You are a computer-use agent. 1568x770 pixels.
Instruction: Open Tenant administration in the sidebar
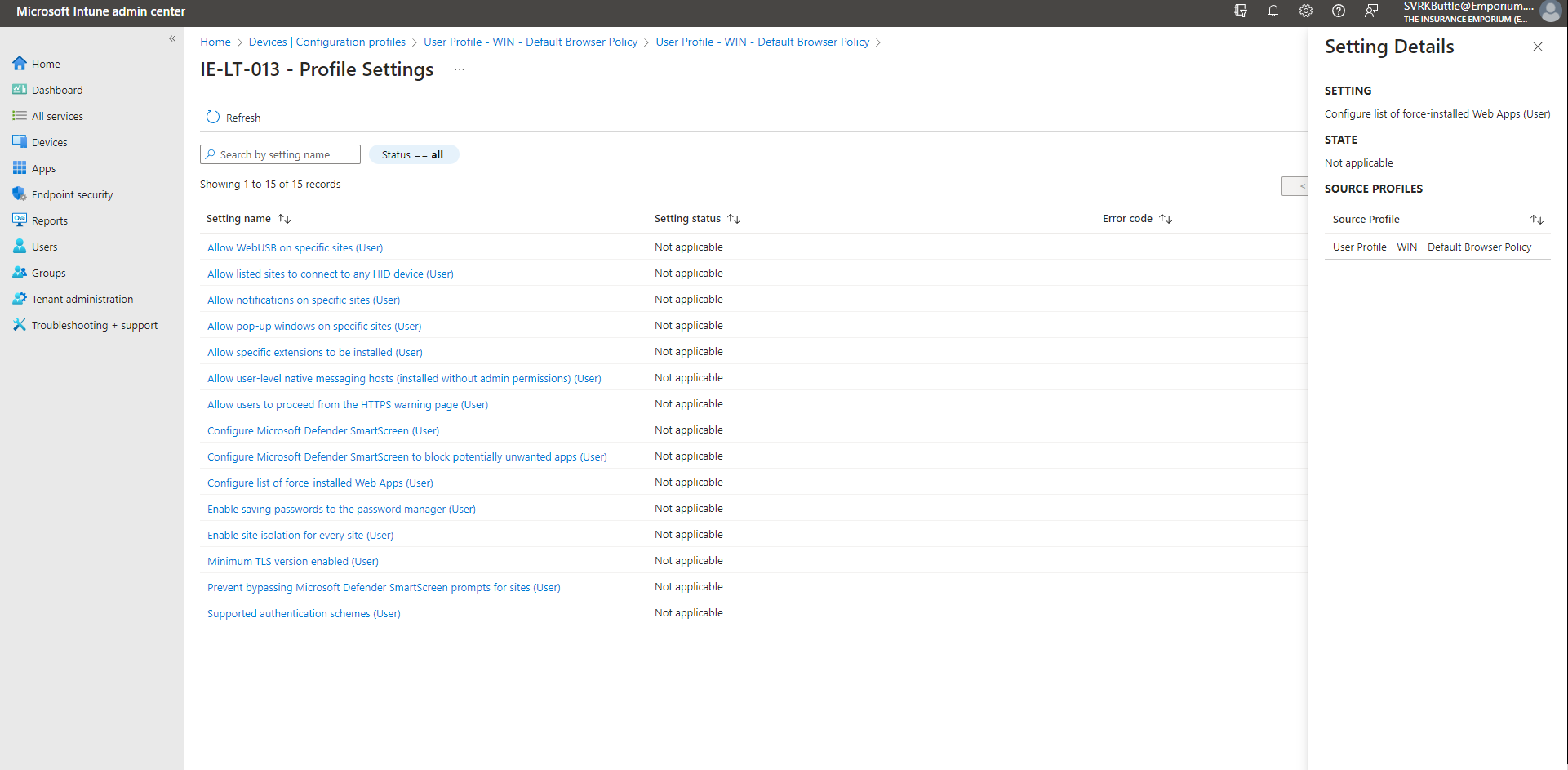[82, 299]
